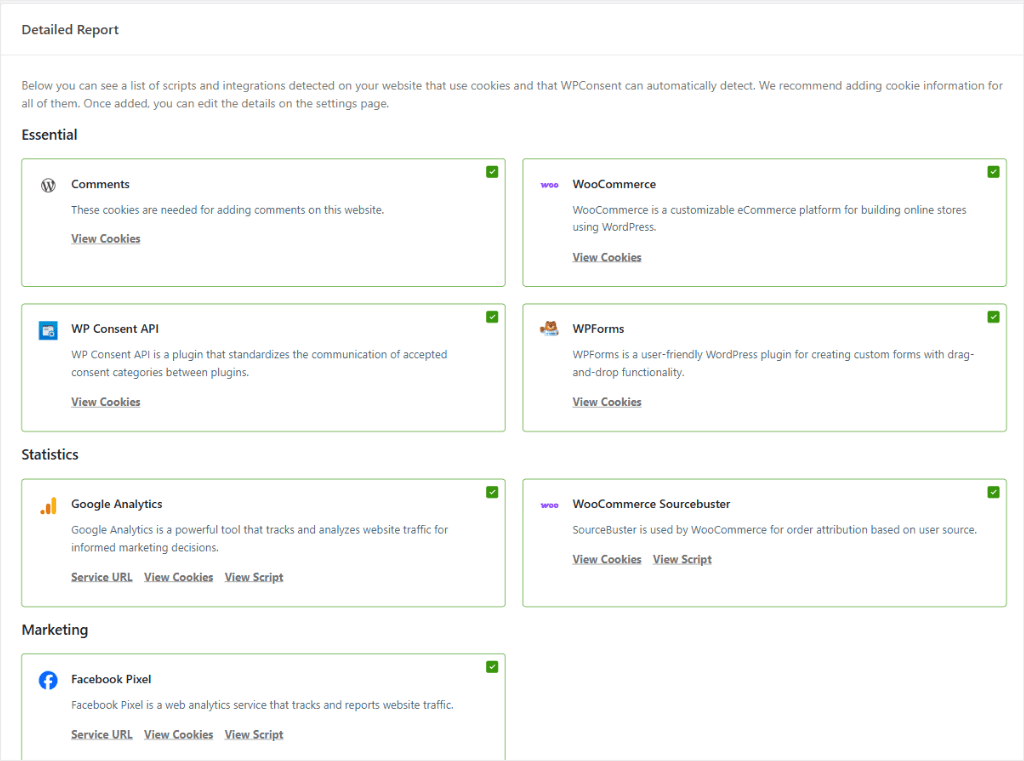
Task: Uncheck the Comments card checkbox
Action: click(492, 172)
